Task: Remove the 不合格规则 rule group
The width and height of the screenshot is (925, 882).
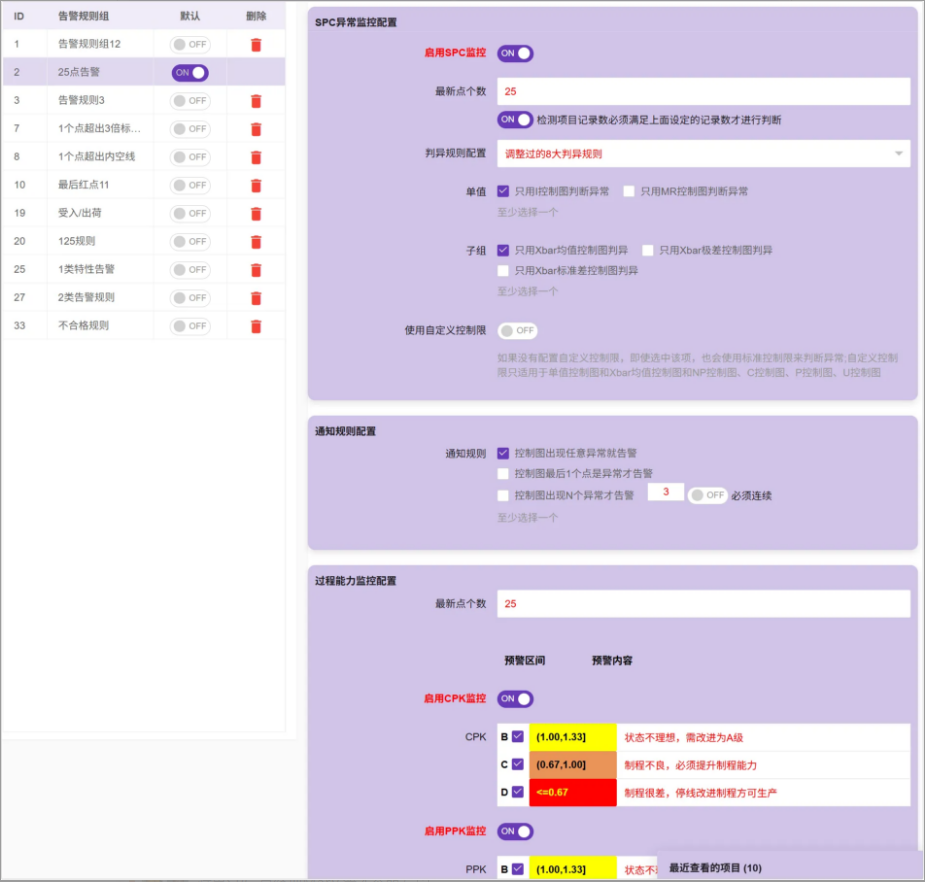Action: pyautogui.click(x=256, y=326)
